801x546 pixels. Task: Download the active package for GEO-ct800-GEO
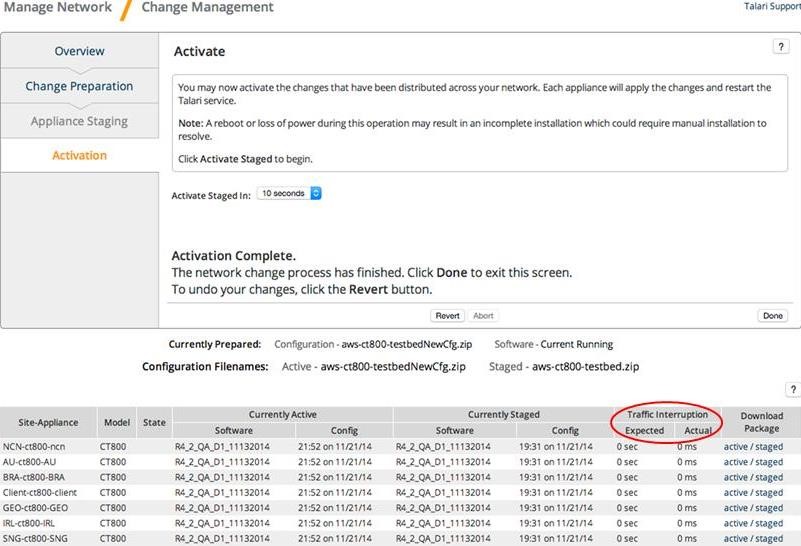pyautogui.click(x=736, y=508)
